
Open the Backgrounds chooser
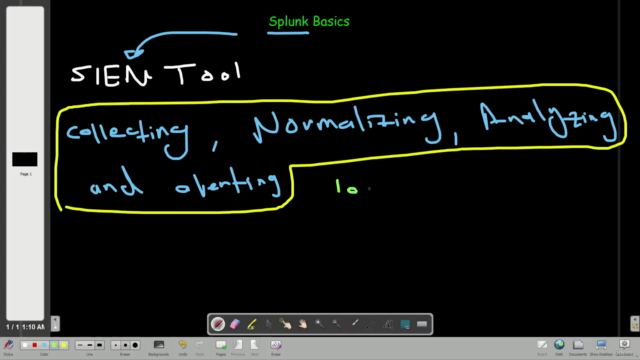coord(158,347)
